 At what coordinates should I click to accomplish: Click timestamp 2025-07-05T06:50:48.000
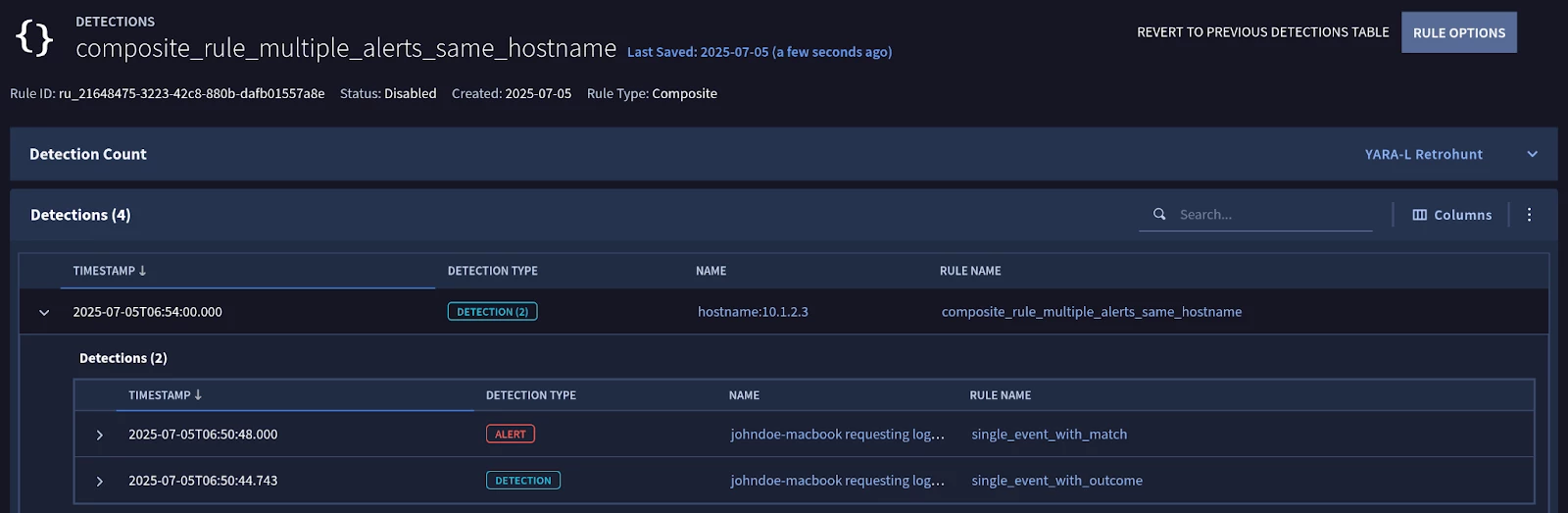[x=203, y=435]
